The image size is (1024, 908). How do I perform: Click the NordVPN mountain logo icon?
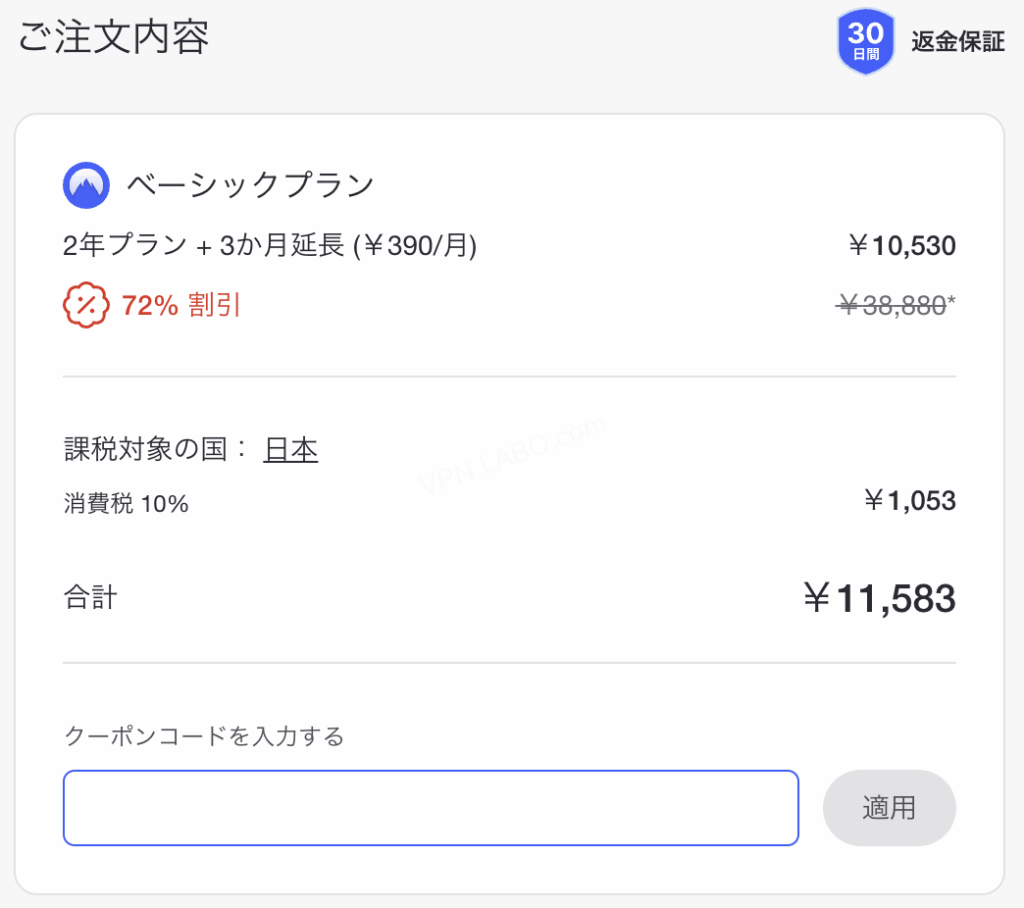pos(86,185)
